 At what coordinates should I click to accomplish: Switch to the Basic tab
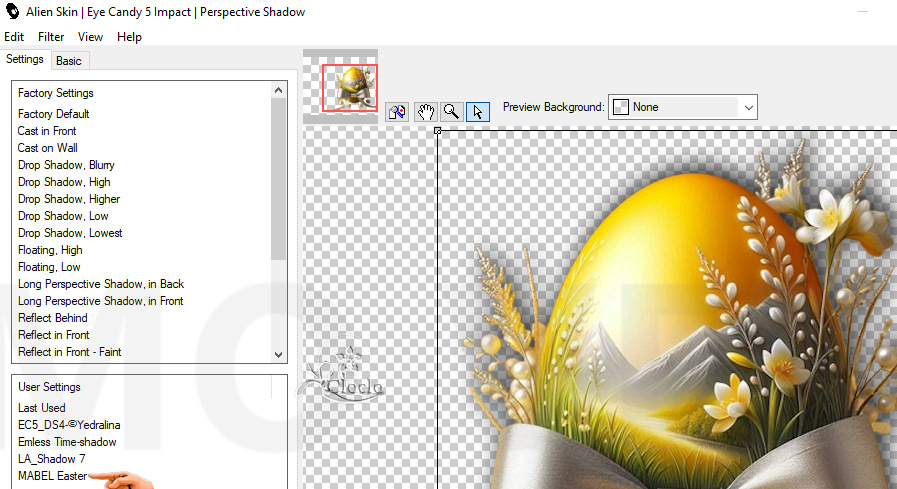pyautogui.click(x=69, y=61)
